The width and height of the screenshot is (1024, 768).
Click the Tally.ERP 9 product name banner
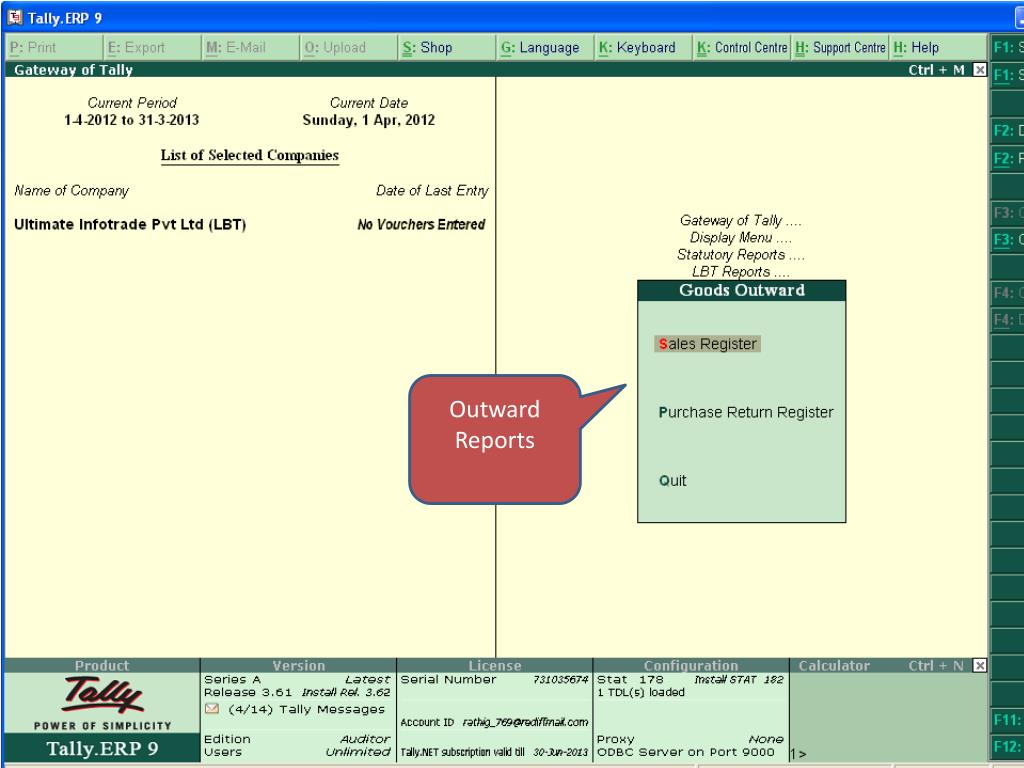tap(102, 748)
